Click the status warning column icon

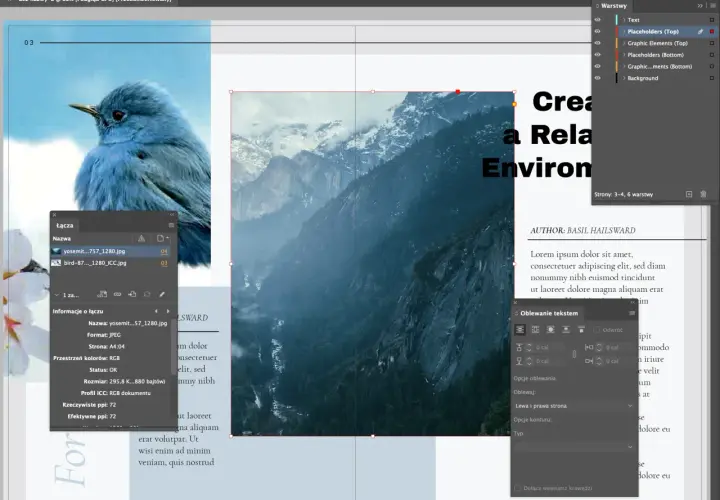tap(141, 238)
